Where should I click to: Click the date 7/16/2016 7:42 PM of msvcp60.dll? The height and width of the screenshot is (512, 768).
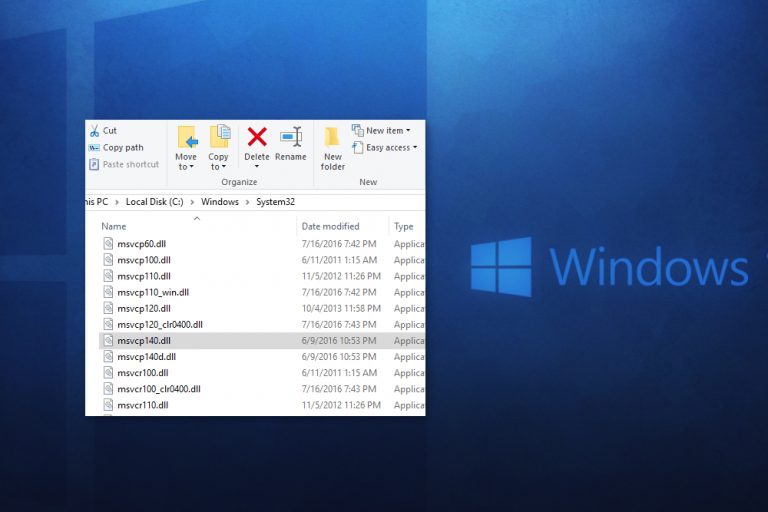click(339, 244)
